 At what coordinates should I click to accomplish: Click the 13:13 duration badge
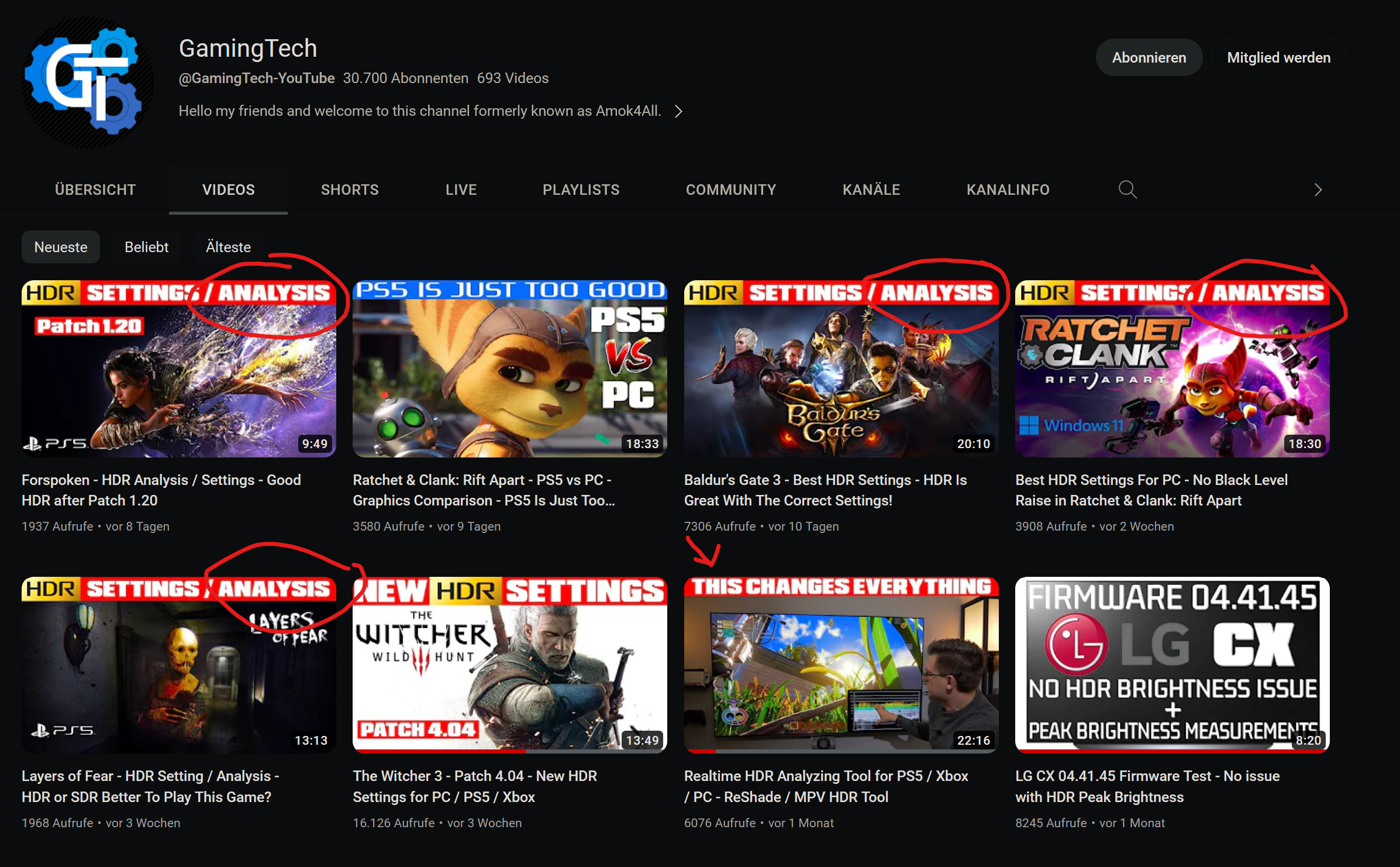pyautogui.click(x=311, y=740)
